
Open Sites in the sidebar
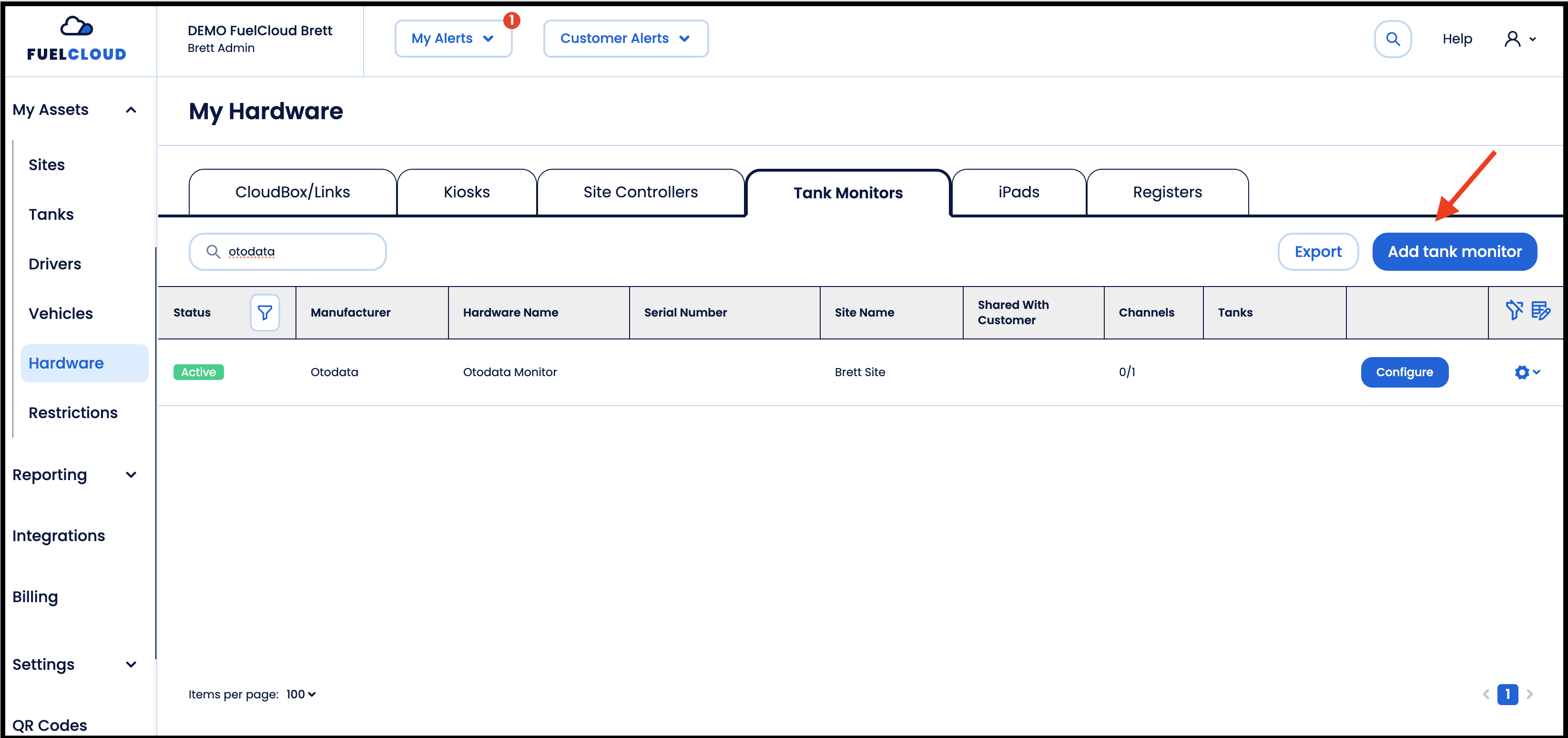[47, 165]
